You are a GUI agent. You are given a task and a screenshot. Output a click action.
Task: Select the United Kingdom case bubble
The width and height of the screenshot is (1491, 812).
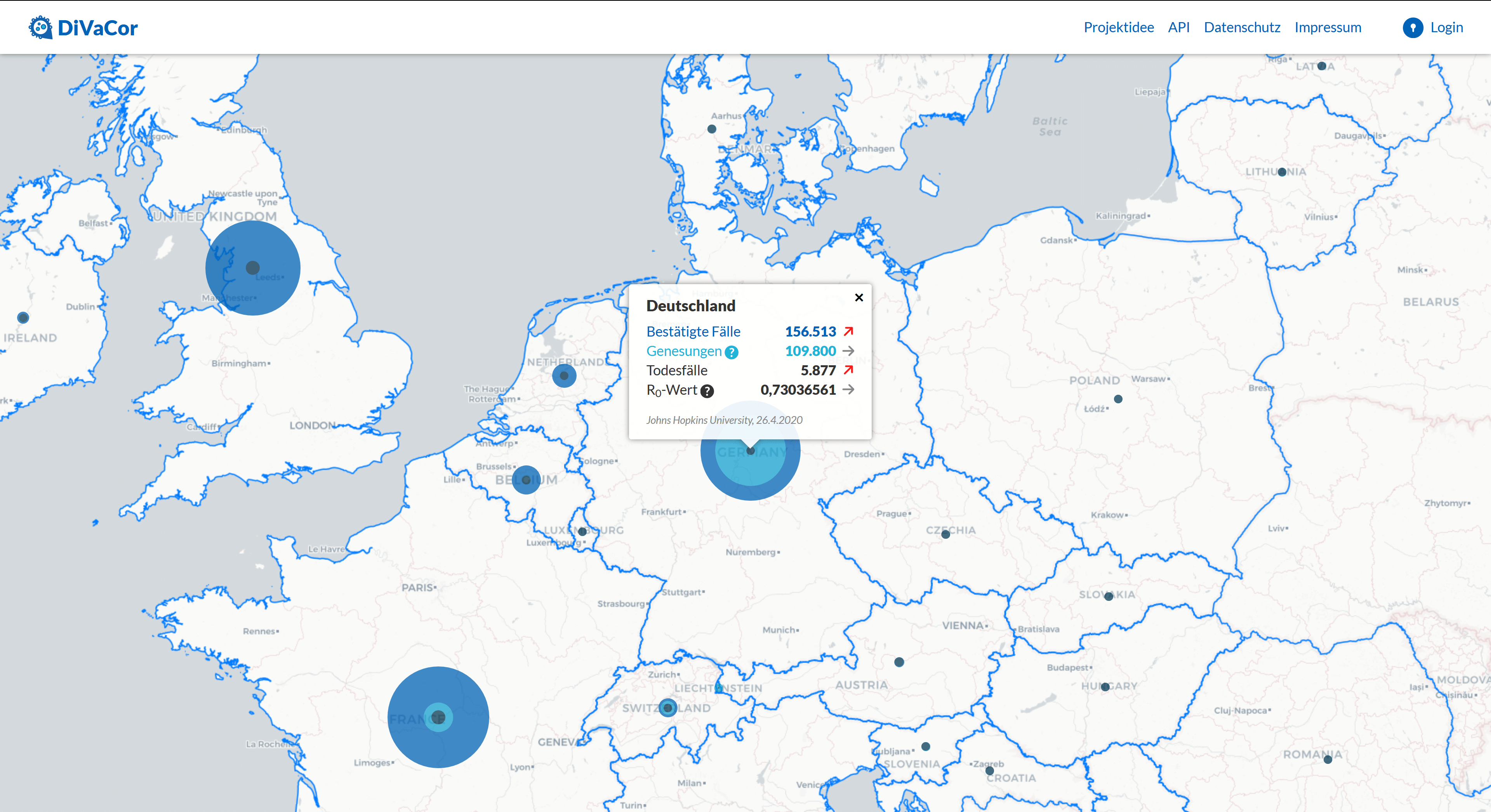pos(253,268)
